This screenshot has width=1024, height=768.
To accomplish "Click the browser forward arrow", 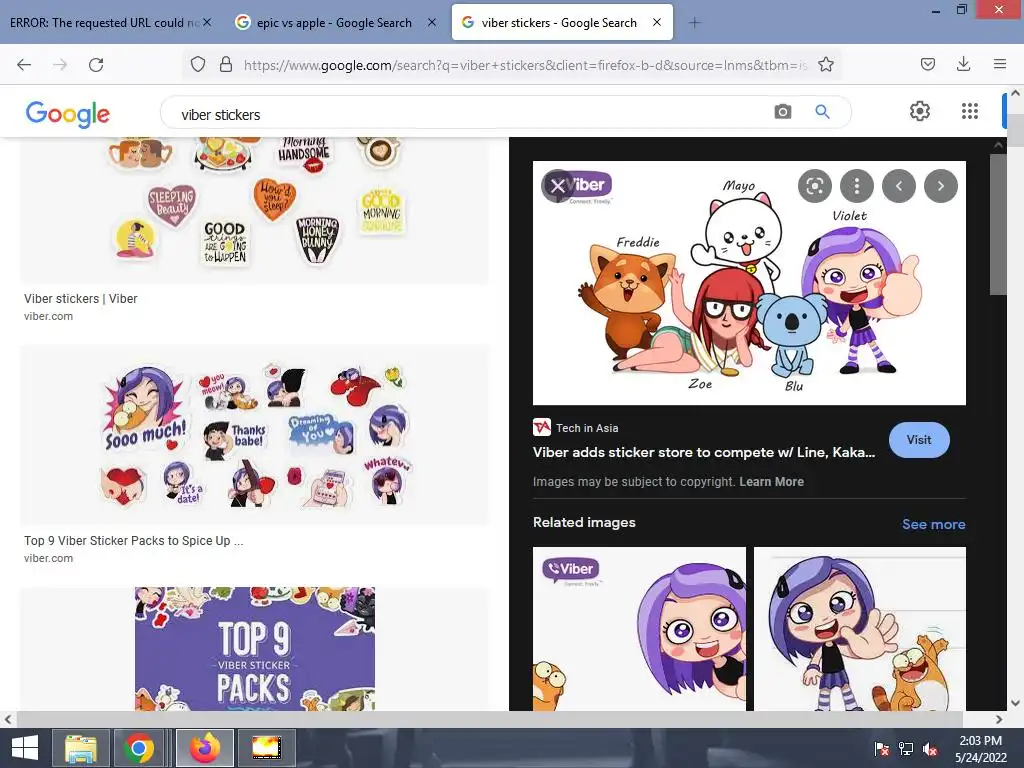I will [x=60, y=65].
